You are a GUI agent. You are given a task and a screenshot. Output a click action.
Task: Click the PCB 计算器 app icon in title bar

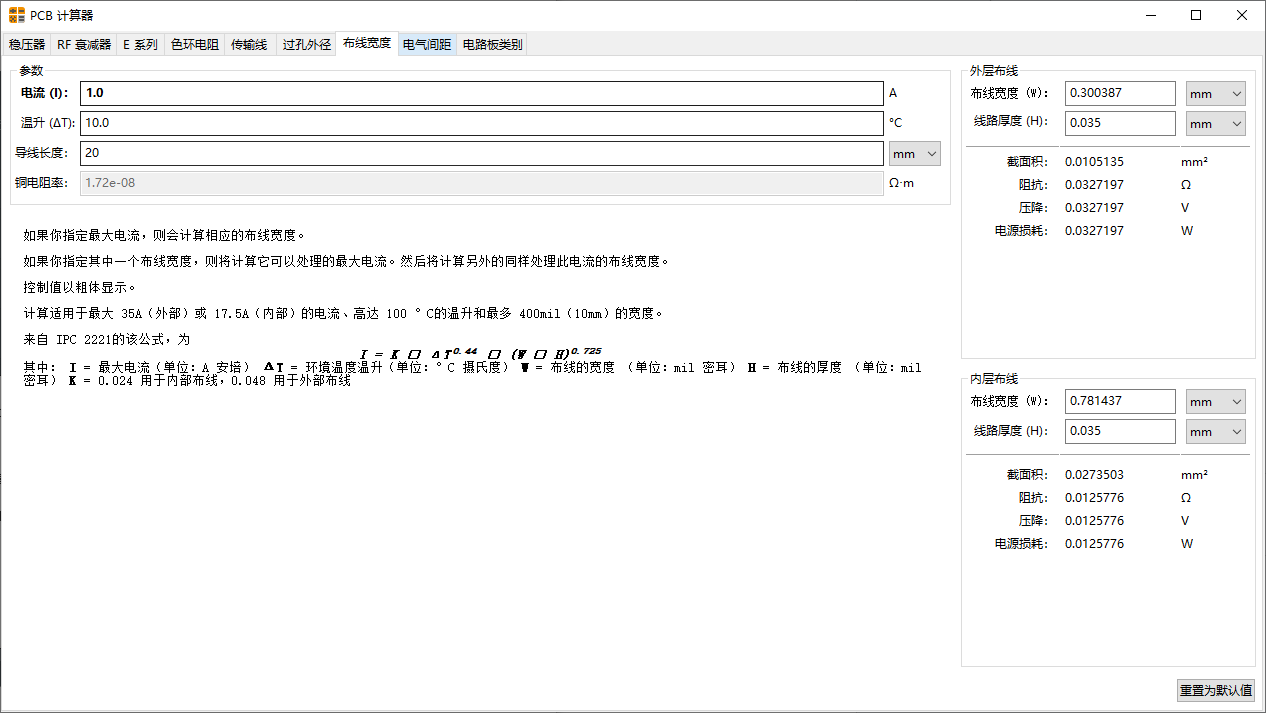point(17,15)
